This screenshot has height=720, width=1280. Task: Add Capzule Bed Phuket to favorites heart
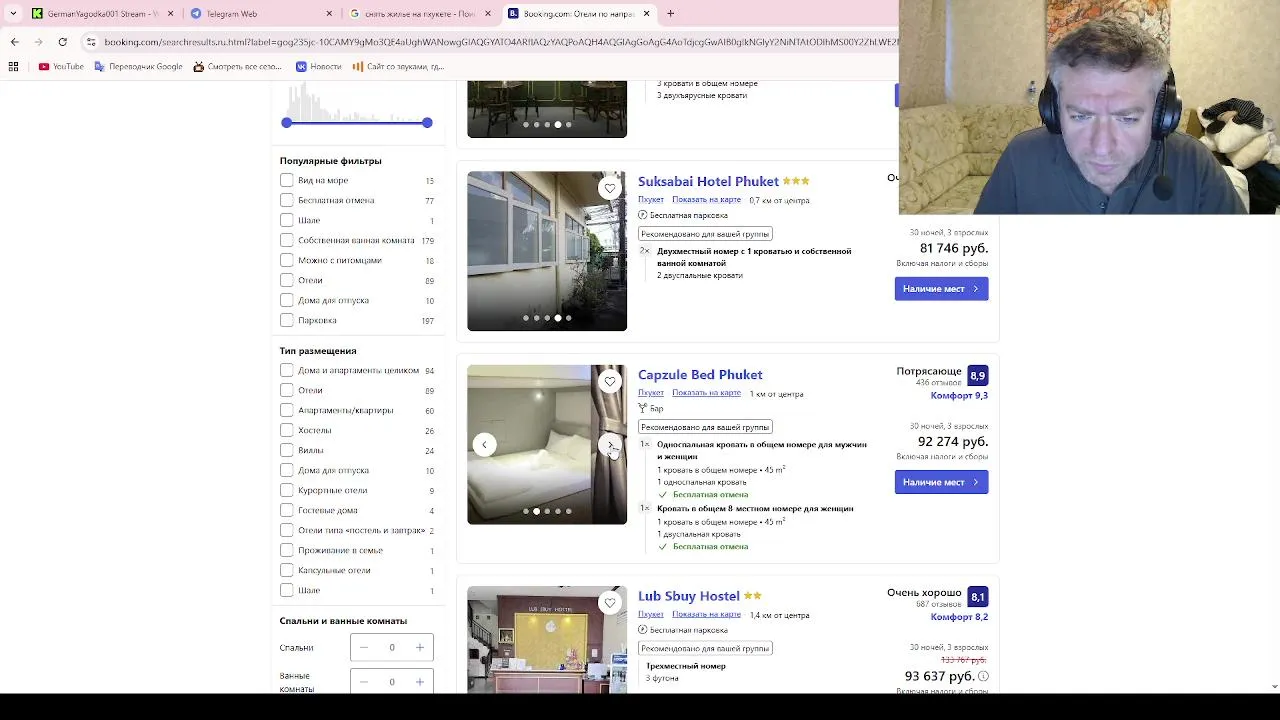point(610,381)
